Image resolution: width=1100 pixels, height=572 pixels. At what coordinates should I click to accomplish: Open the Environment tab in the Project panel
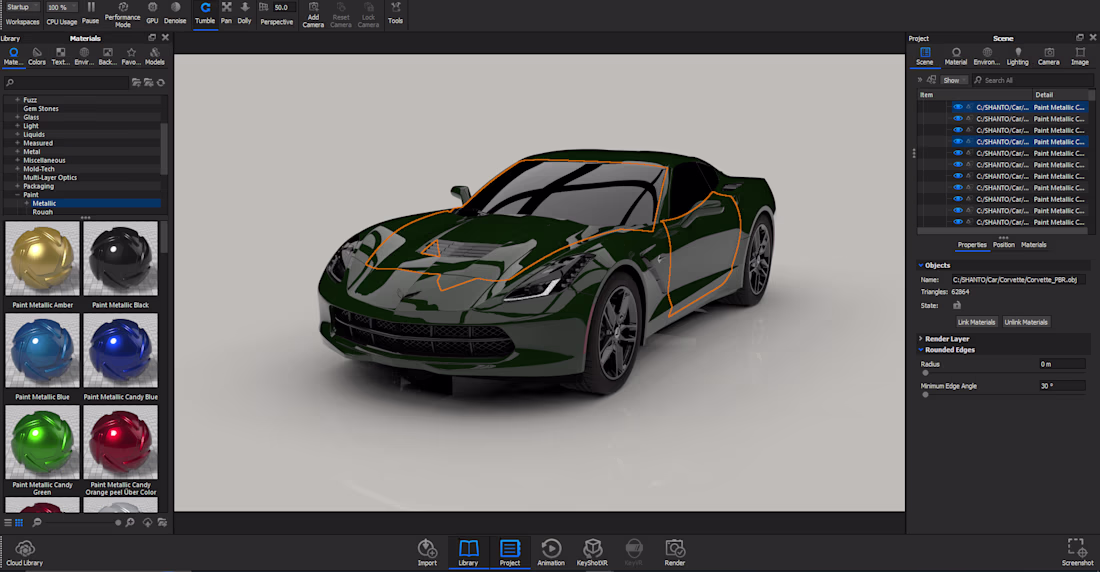(x=987, y=56)
